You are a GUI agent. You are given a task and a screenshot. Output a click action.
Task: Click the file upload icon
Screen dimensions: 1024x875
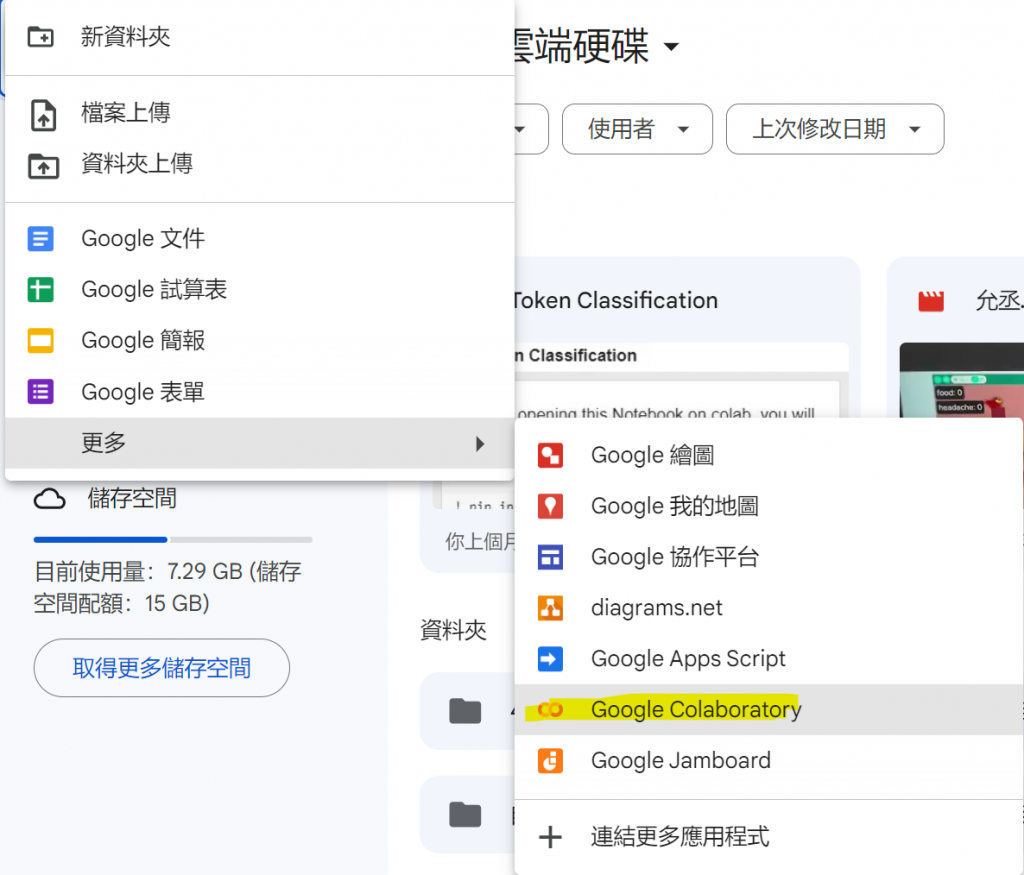coord(43,115)
